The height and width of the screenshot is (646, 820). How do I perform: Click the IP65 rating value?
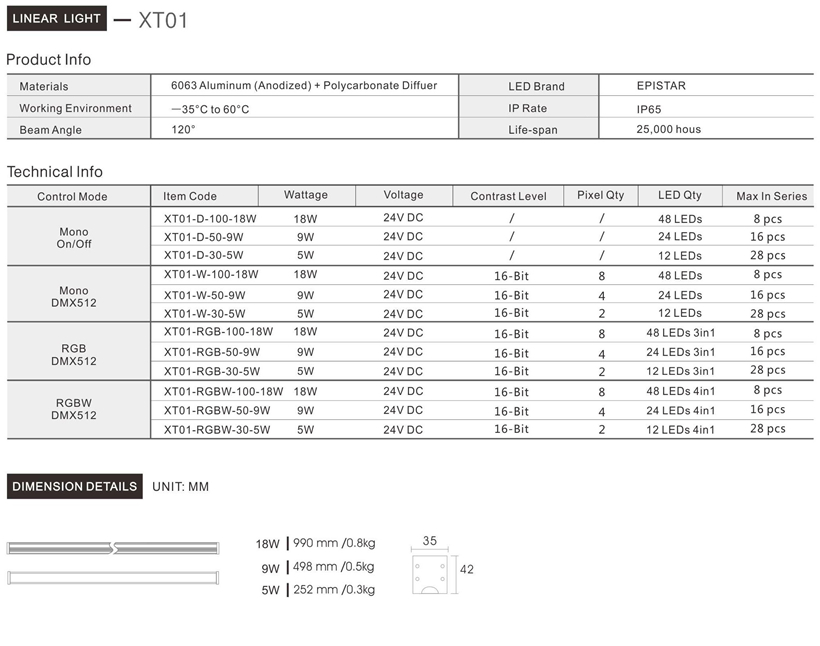click(648, 109)
